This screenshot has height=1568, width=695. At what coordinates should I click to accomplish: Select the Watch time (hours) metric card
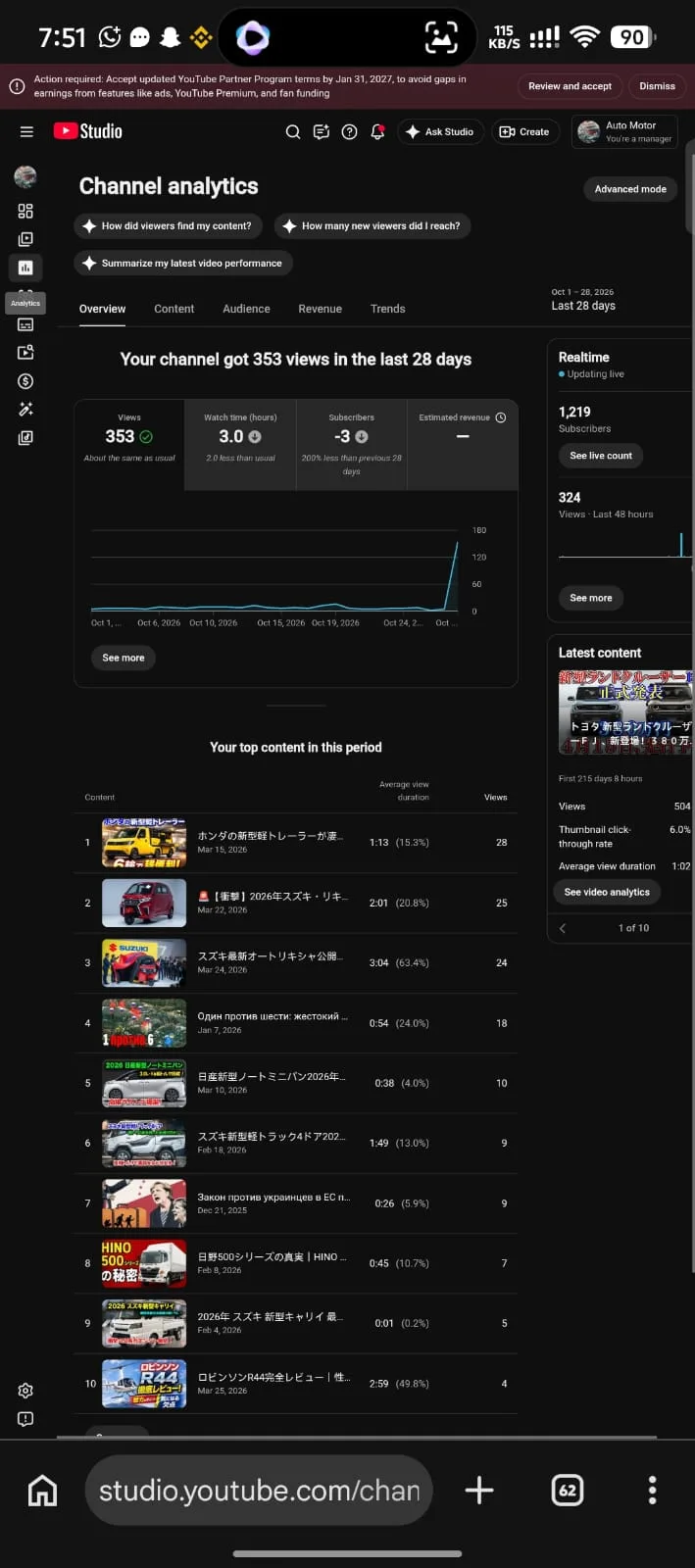(240, 444)
